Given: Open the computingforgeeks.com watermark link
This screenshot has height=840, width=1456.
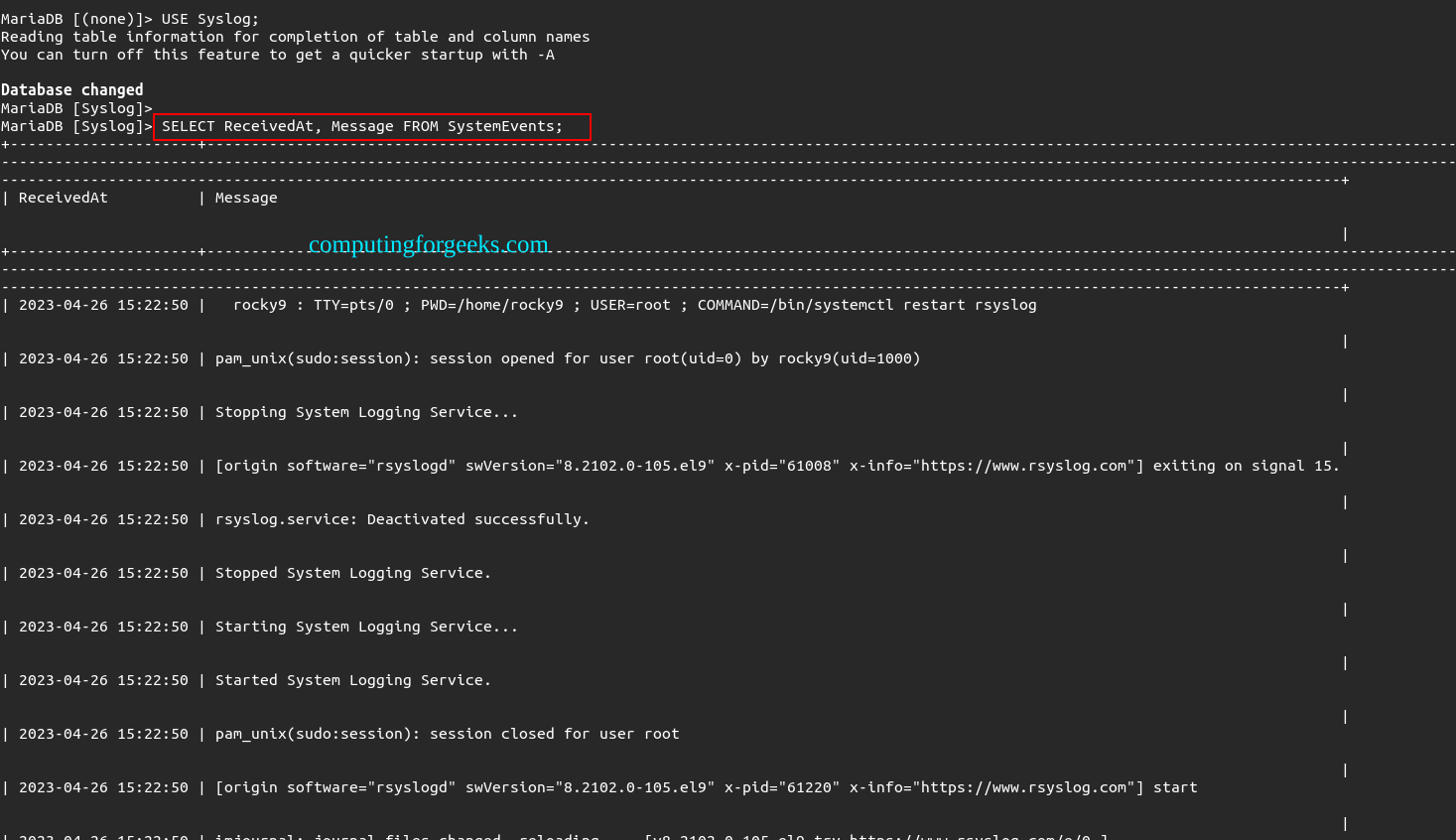Looking at the screenshot, I should click(x=430, y=243).
